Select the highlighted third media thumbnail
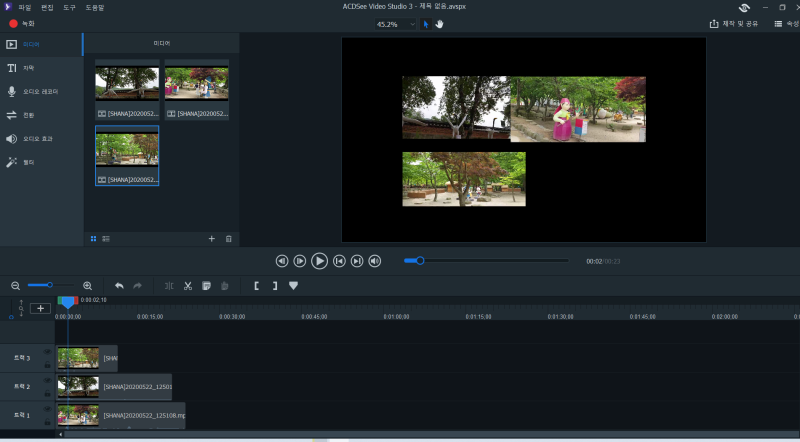 [x=127, y=156]
